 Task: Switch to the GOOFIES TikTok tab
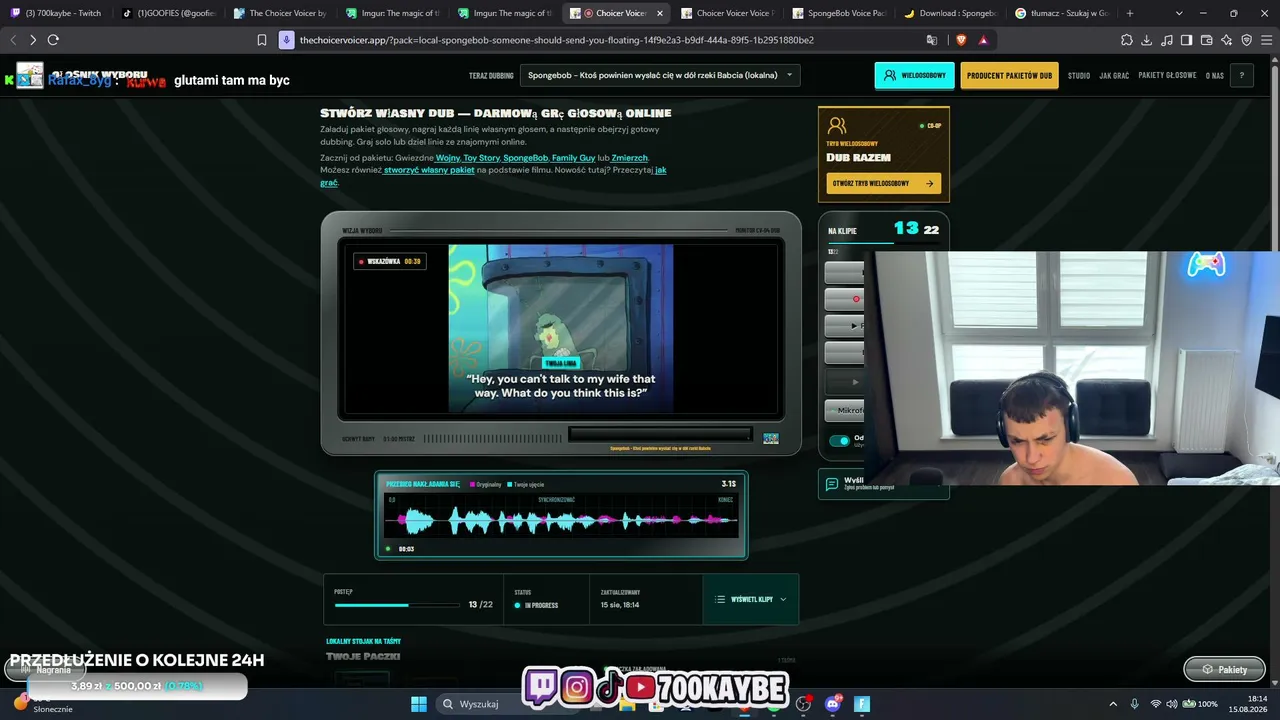(x=169, y=13)
